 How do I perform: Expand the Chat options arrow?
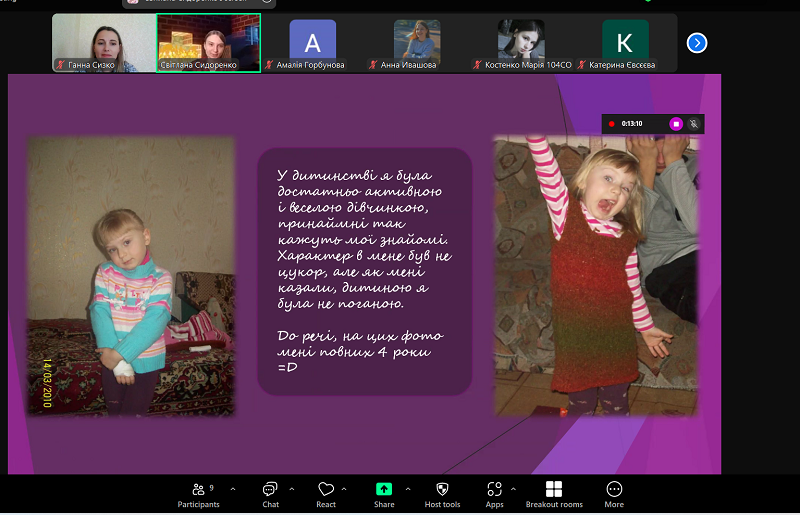292,489
